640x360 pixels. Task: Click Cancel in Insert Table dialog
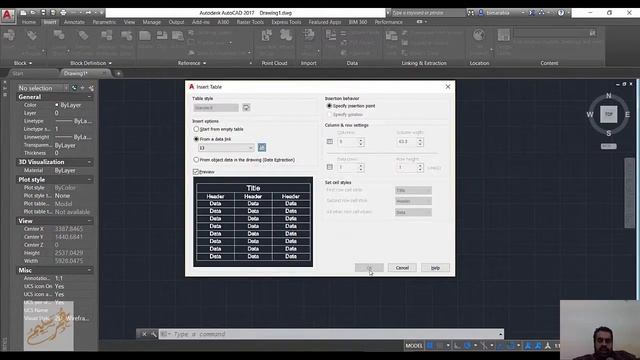(402, 268)
